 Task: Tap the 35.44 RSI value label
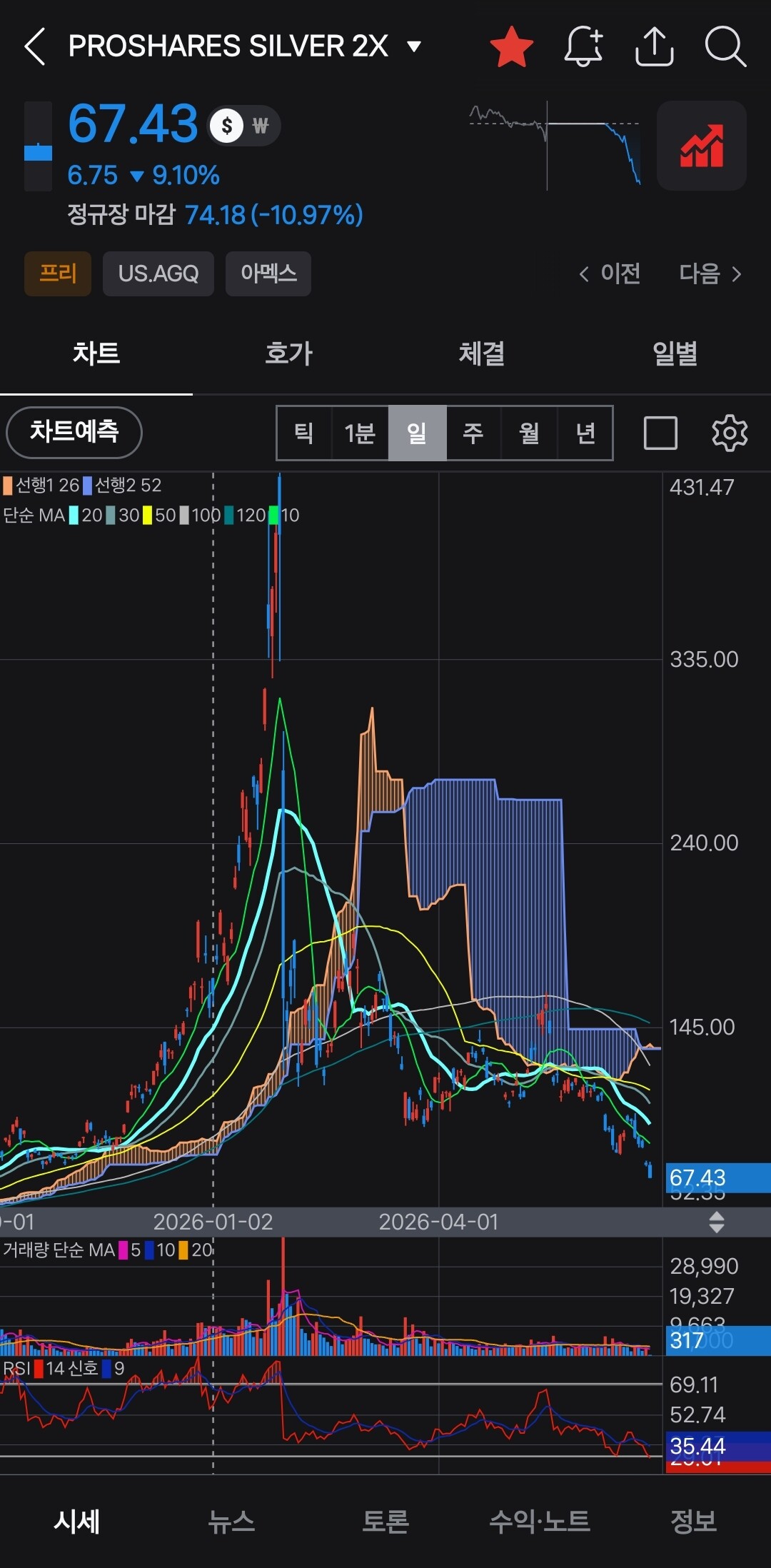point(717,1446)
